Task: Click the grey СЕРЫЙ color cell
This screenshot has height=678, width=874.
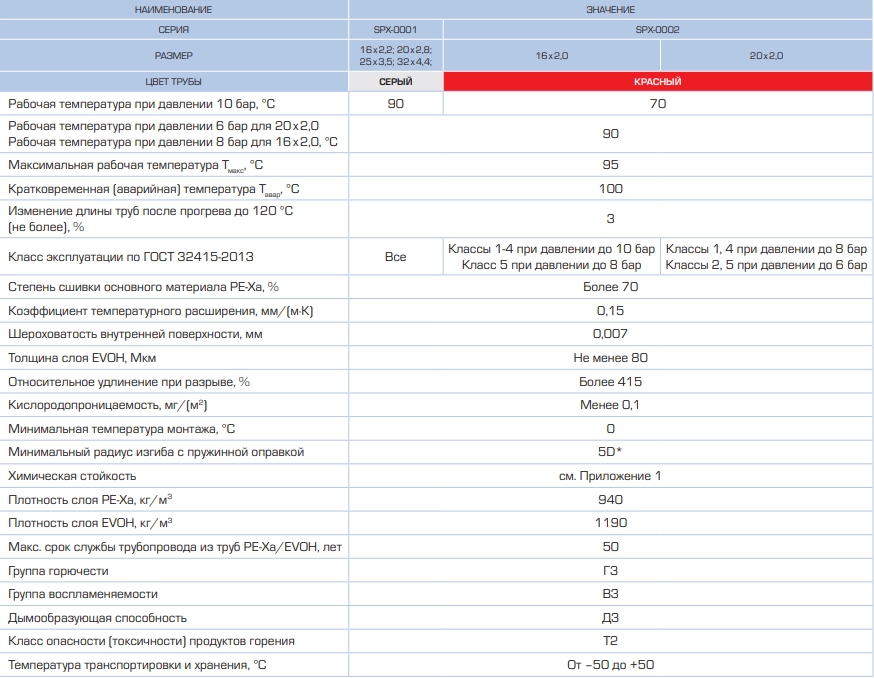Action: coord(395,82)
